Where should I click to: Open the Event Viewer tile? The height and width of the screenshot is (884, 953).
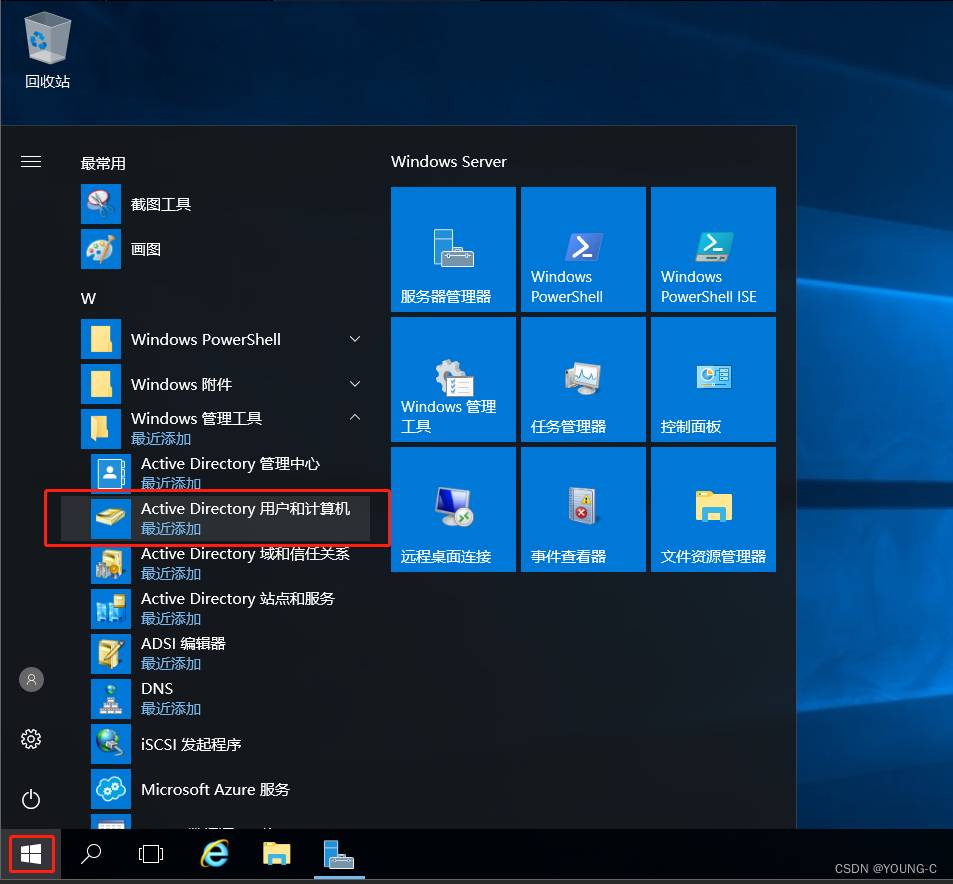[x=583, y=509]
